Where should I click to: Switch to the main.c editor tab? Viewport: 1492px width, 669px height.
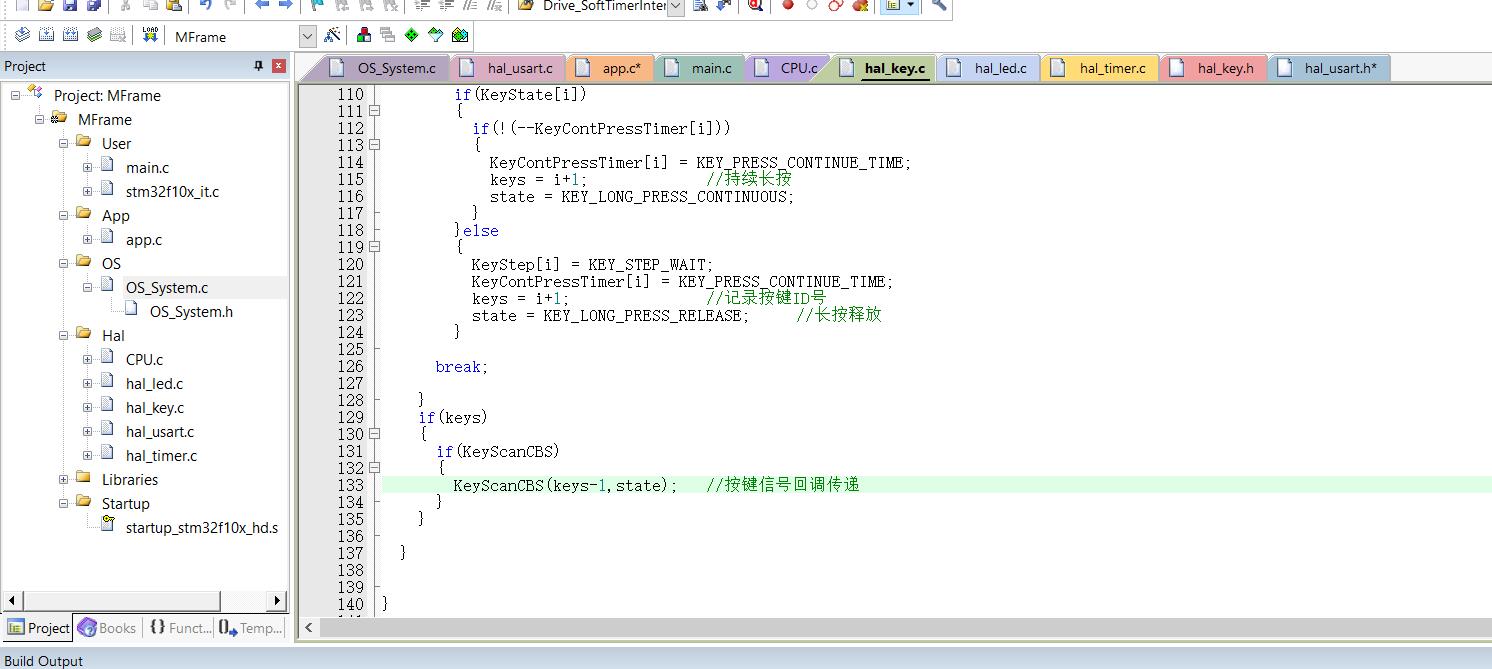[x=699, y=68]
